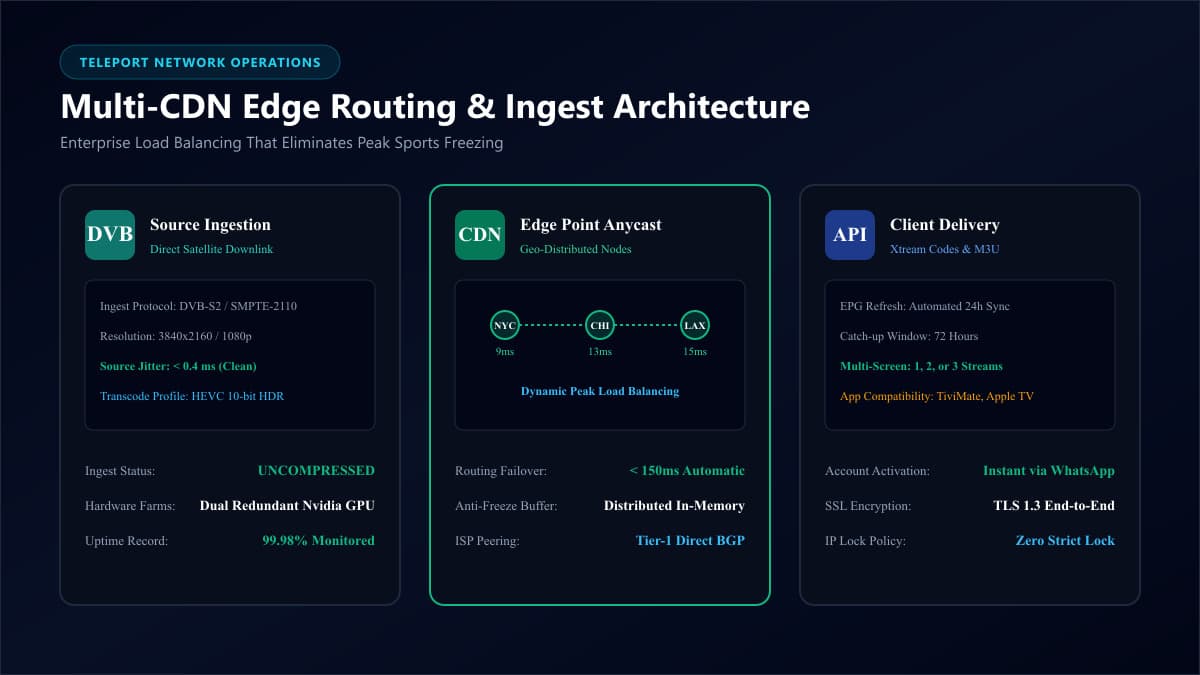
Task: Click Zero Strict Lock value
Action: (x=1065, y=541)
